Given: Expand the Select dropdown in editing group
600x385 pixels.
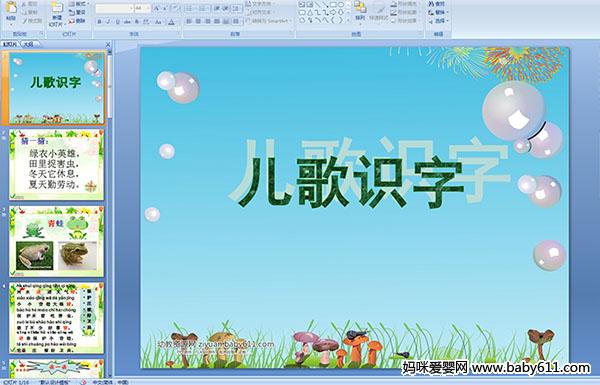Looking at the screenshot, I should coord(438,21).
